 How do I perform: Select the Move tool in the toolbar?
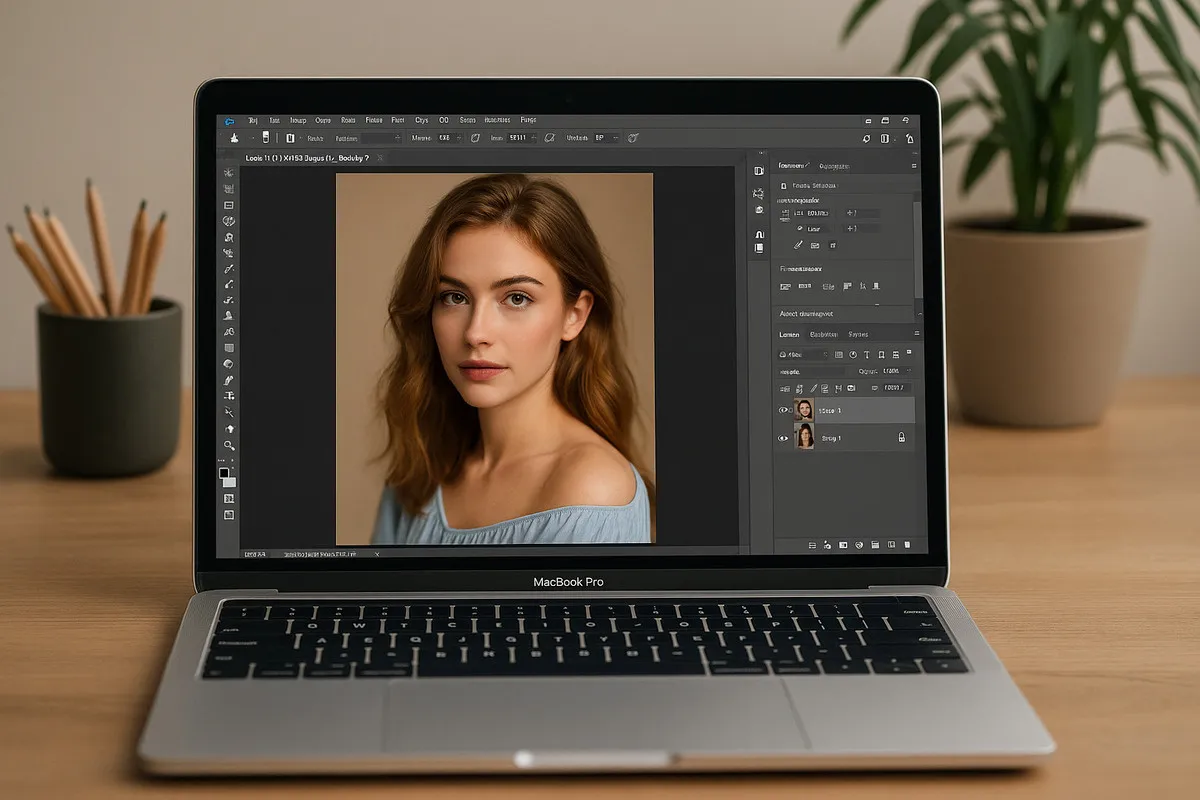click(229, 172)
